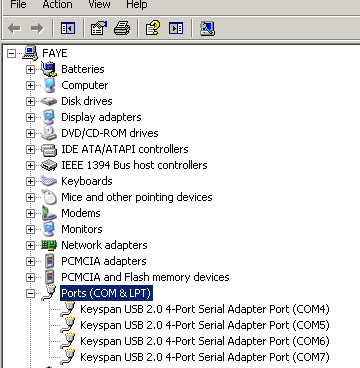Select the FAYE computer name
The image size is (360, 368).
(x=55, y=53)
